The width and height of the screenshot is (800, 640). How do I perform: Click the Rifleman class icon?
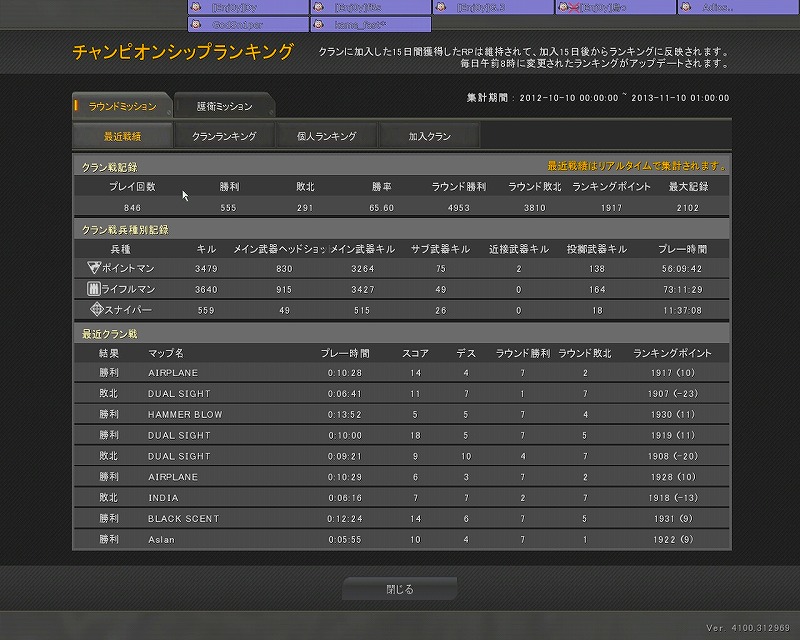point(94,289)
